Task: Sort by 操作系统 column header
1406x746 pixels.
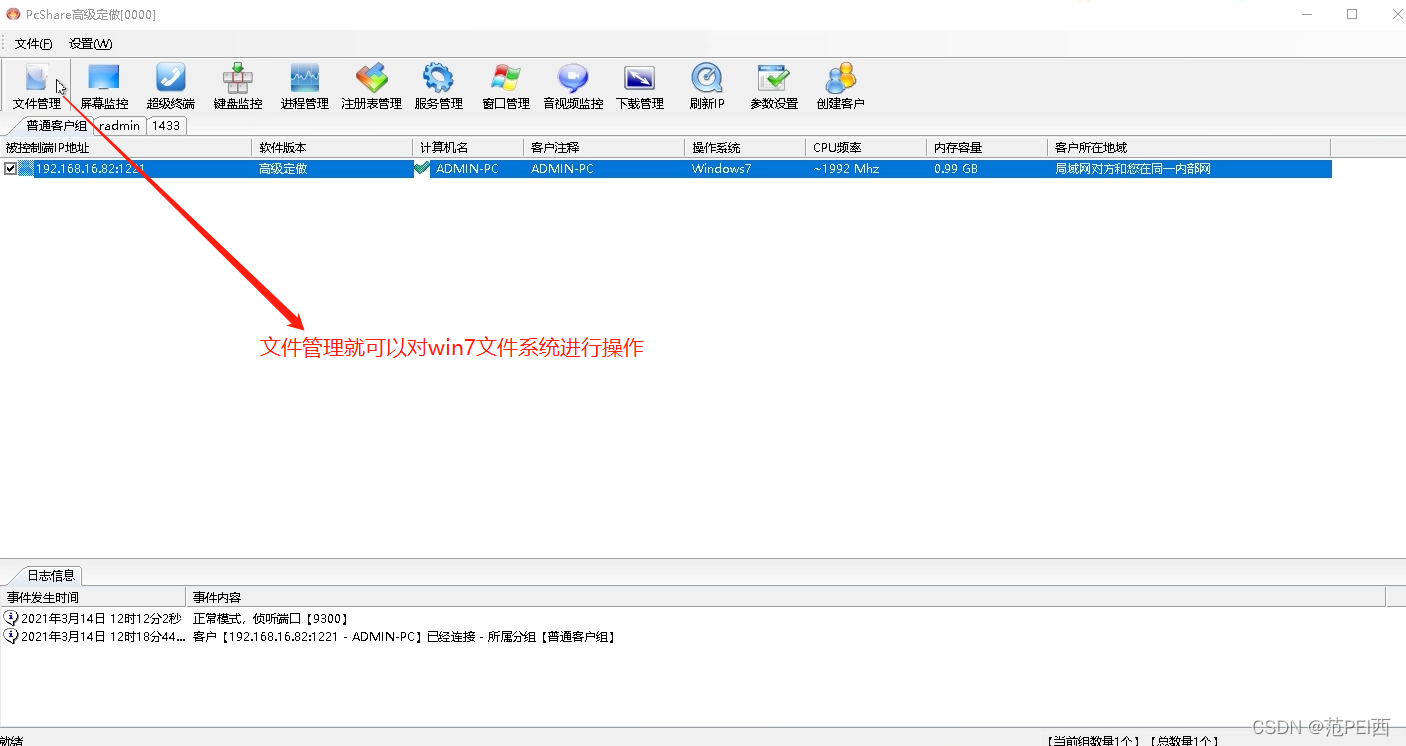Action: [x=745, y=148]
